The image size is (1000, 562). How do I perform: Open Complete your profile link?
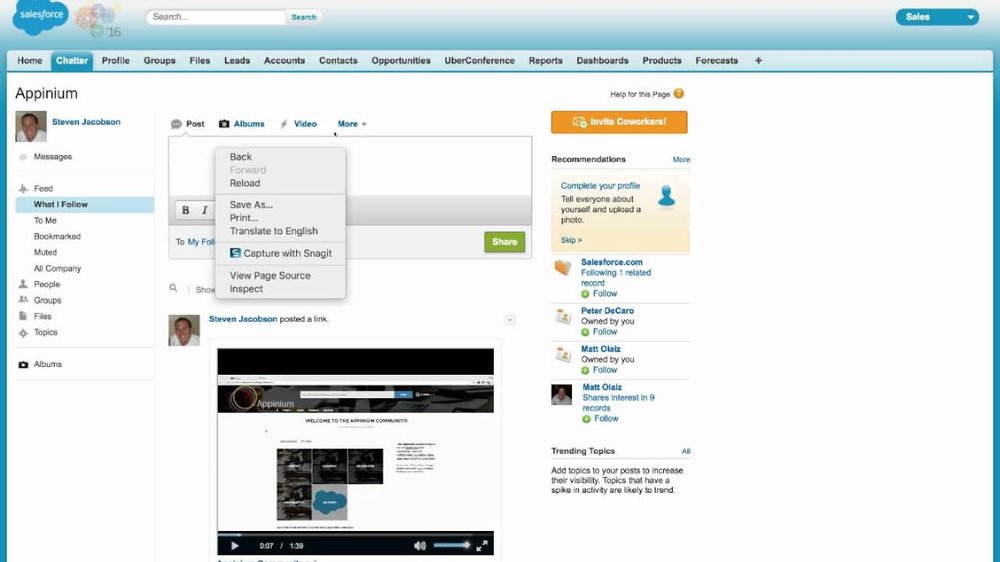(x=600, y=186)
